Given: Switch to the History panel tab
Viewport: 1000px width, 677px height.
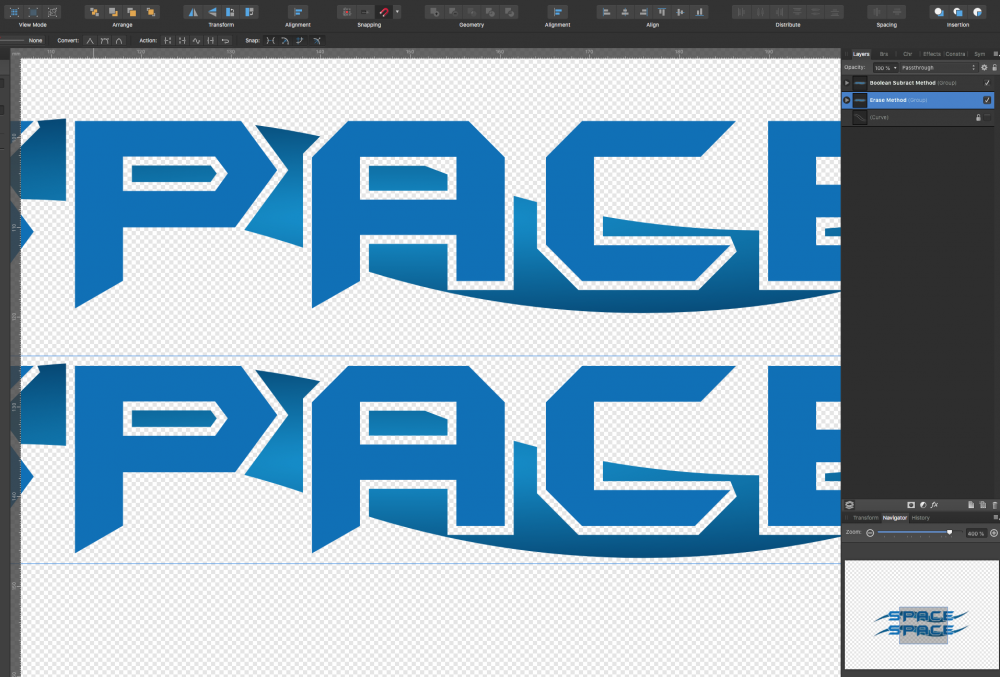Looking at the screenshot, I should point(920,518).
